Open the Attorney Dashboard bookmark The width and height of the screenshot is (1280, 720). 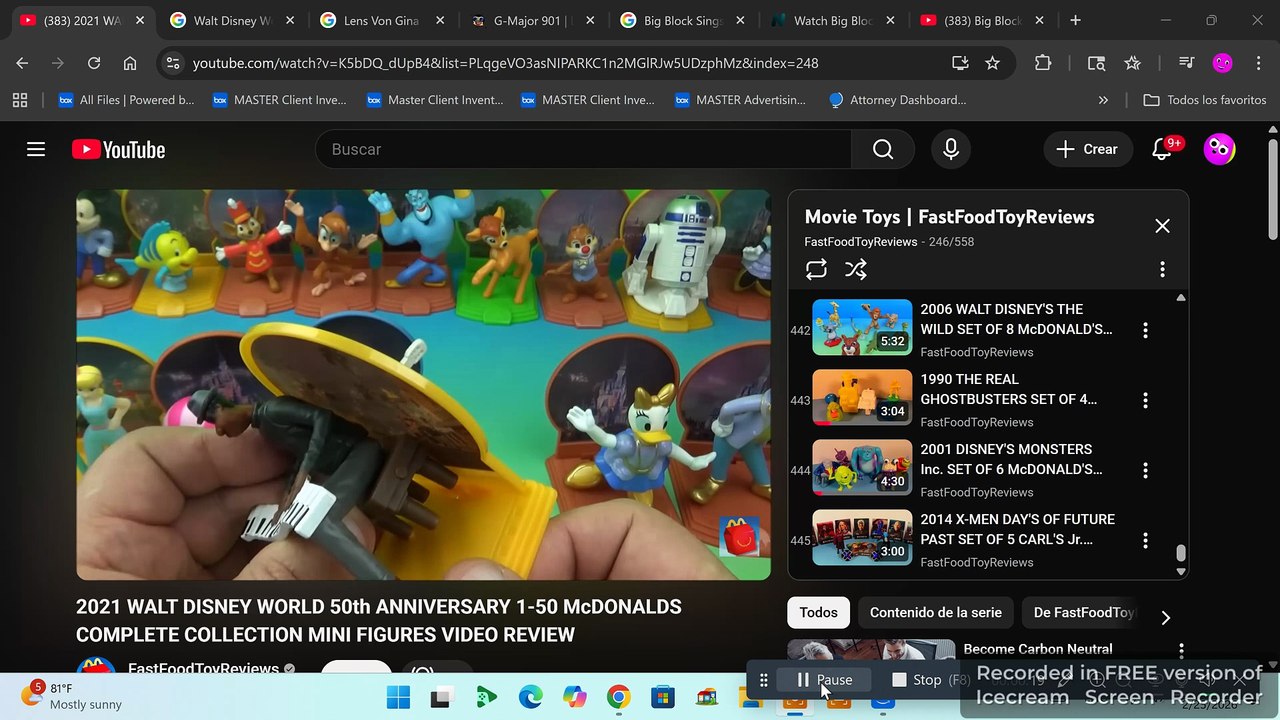[x=898, y=100]
